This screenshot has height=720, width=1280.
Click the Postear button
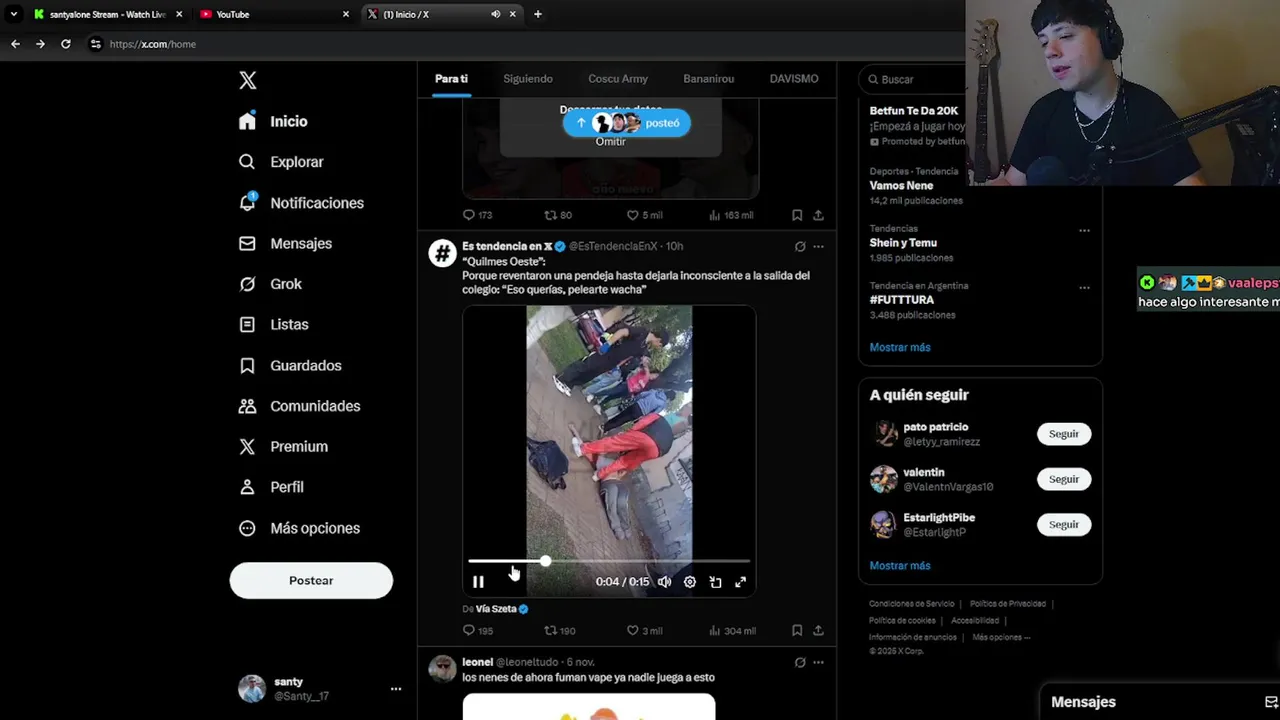point(311,581)
